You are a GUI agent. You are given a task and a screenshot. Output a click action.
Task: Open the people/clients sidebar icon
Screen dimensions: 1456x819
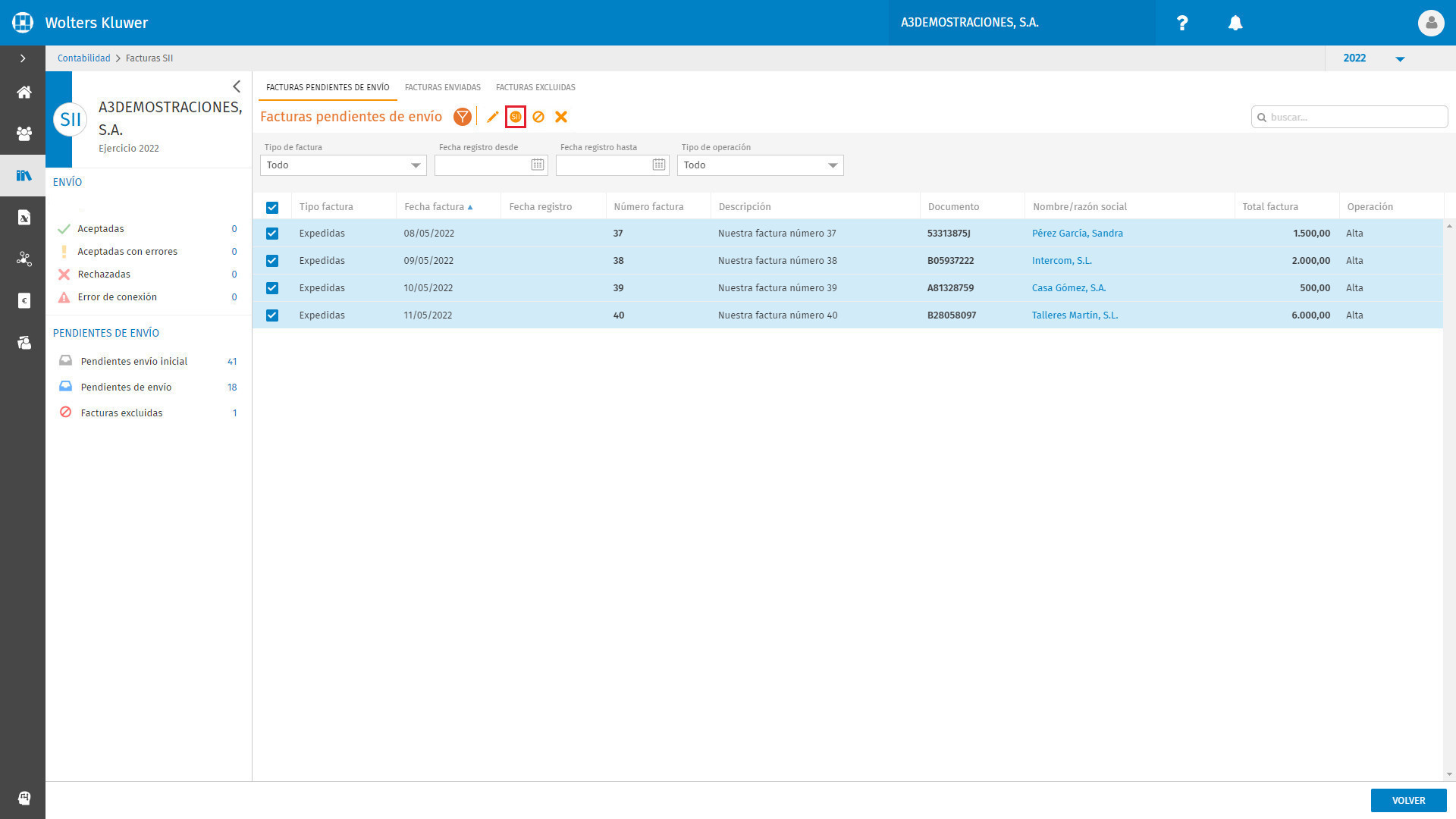point(24,134)
